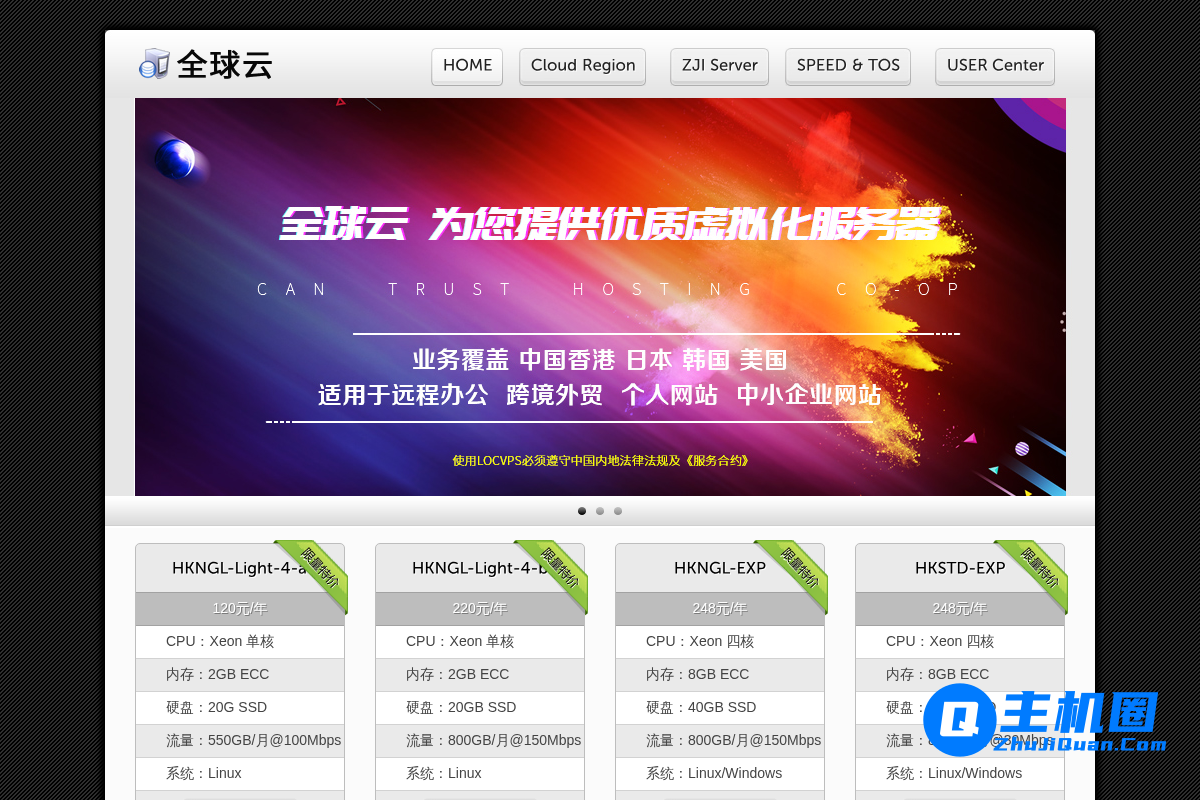Click 流量：550GB/月@100Mbps row

click(240, 740)
